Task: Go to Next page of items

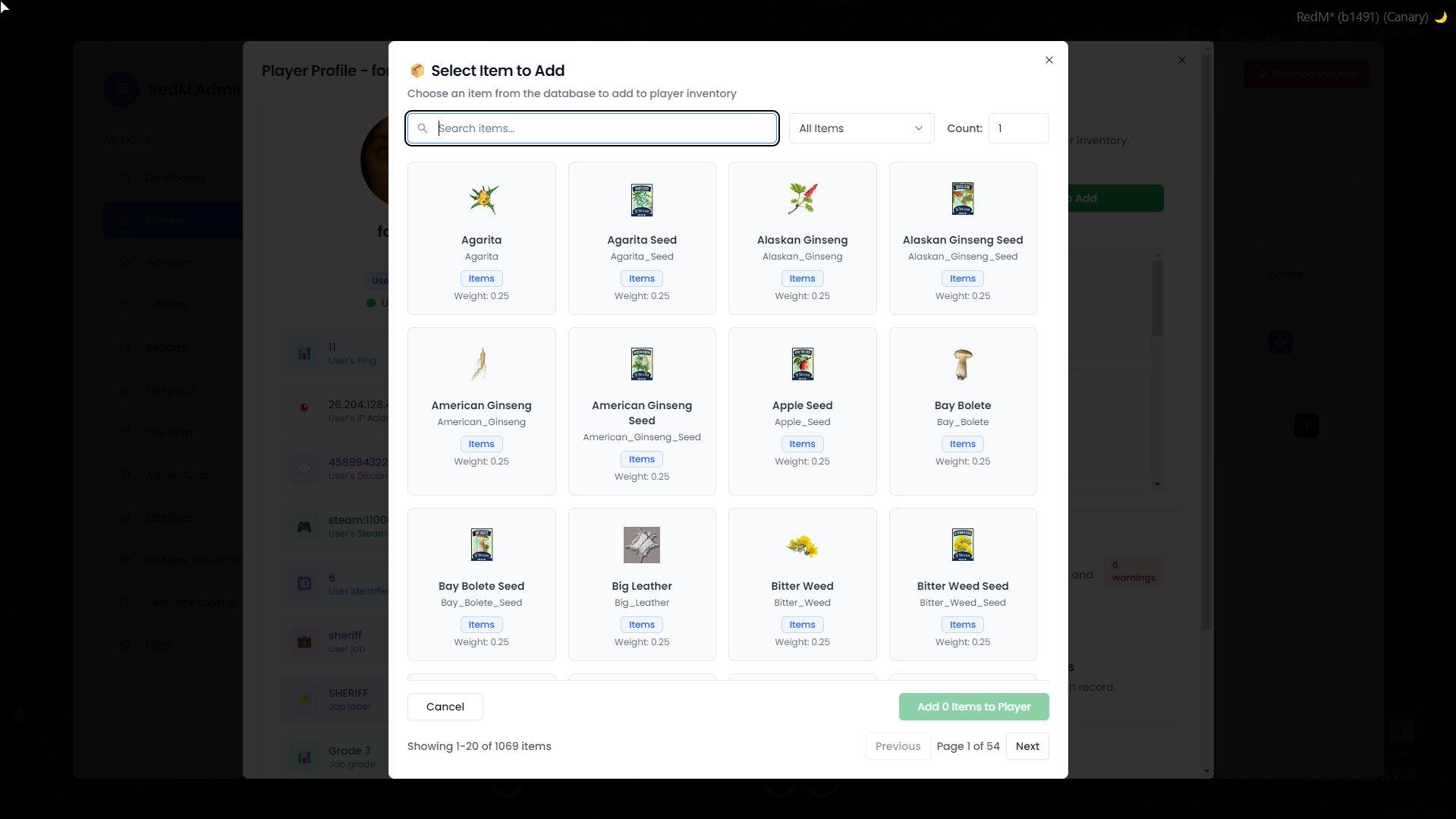Action: coord(1027,746)
